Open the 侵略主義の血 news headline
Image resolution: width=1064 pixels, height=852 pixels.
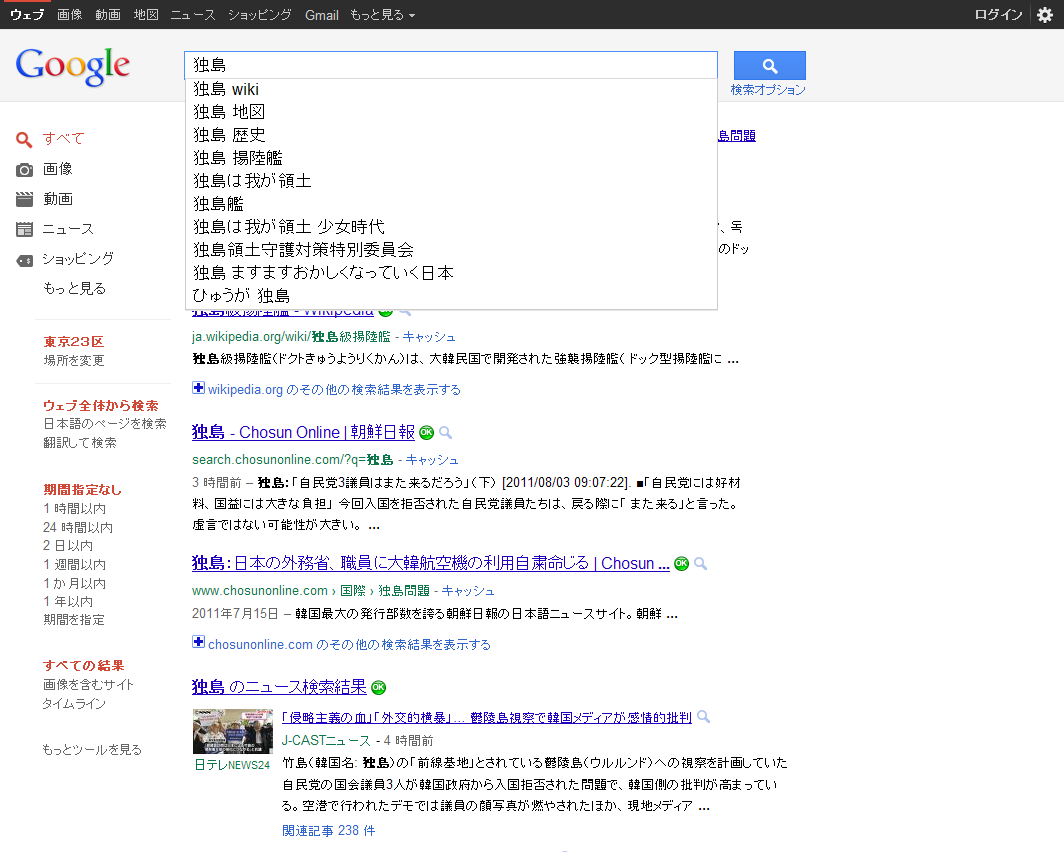coord(487,717)
